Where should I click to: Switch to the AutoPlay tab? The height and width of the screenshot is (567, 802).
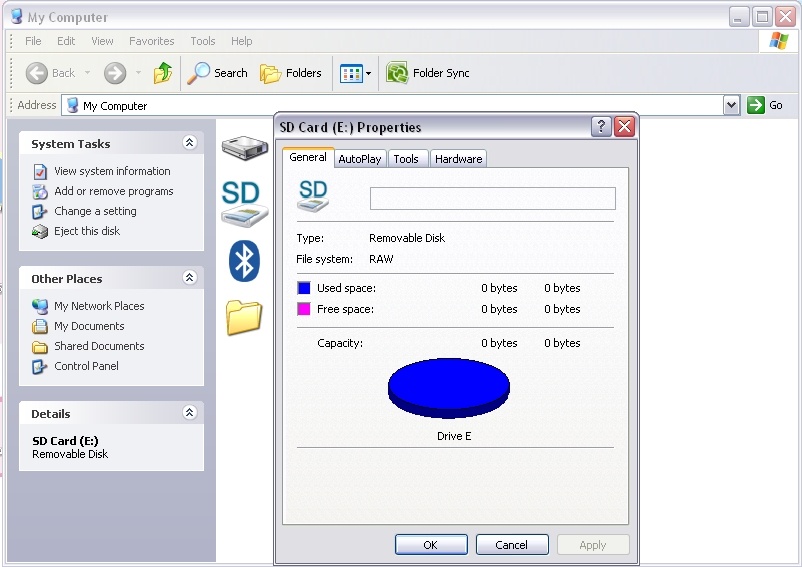pyautogui.click(x=360, y=159)
